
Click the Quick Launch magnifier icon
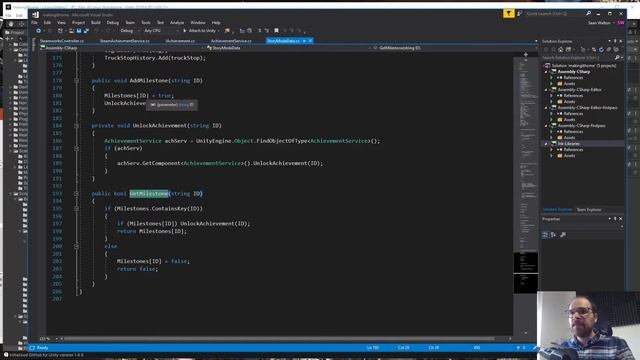589,13
